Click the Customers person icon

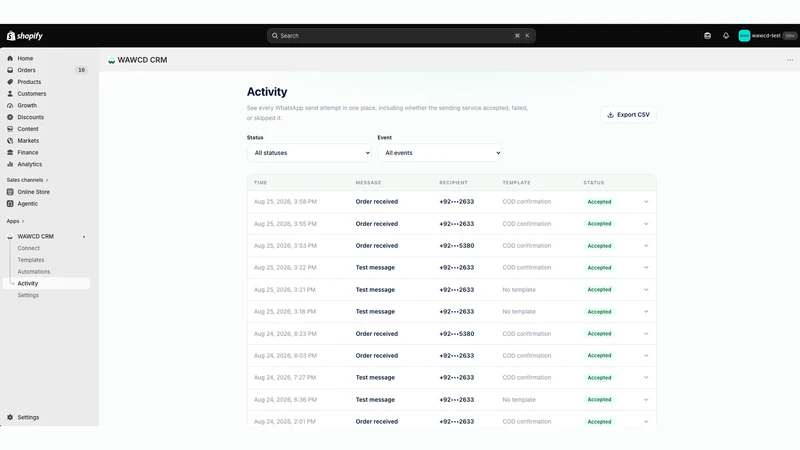[x=10, y=93]
